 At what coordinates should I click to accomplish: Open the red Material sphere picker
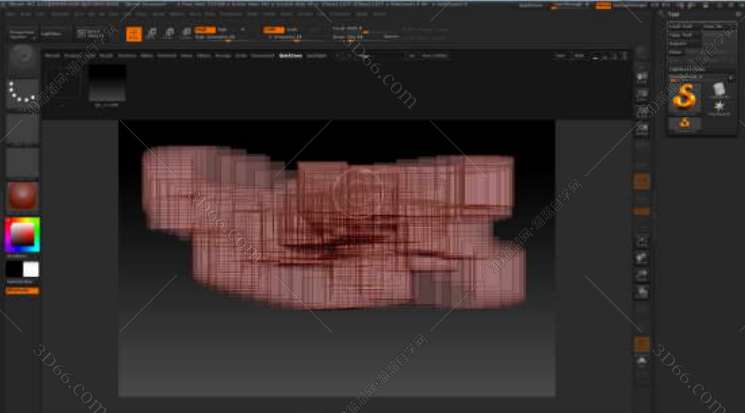[x=22, y=196]
